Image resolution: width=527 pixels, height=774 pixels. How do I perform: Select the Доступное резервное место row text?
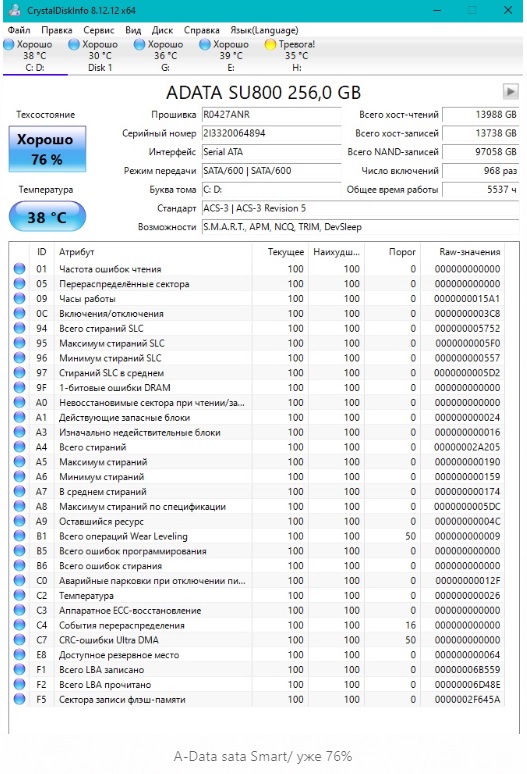119,655
